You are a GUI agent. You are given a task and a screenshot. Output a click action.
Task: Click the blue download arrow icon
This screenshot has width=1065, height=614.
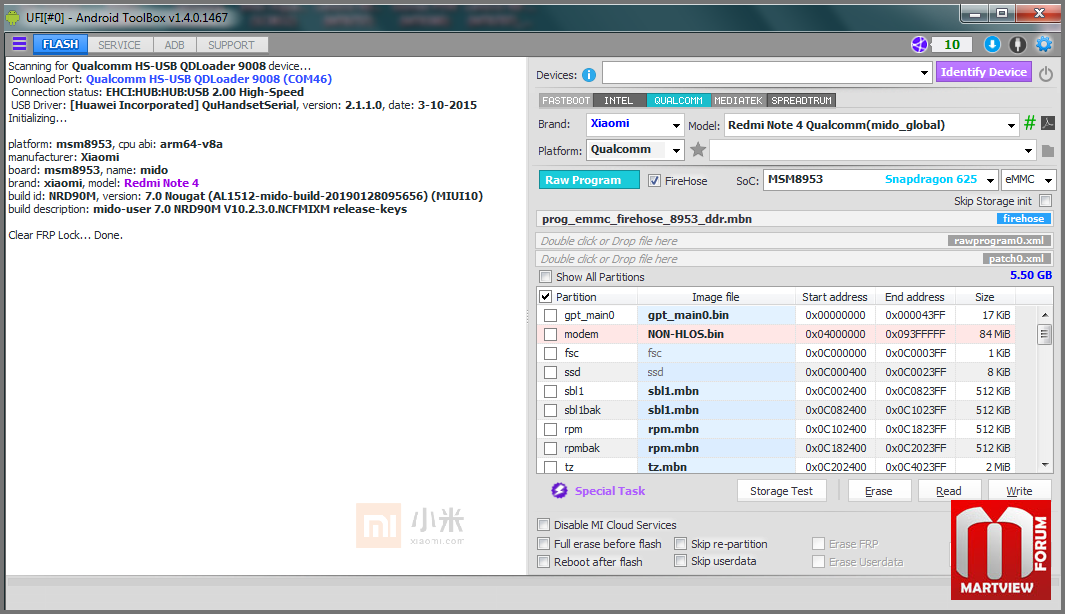click(x=992, y=45)
